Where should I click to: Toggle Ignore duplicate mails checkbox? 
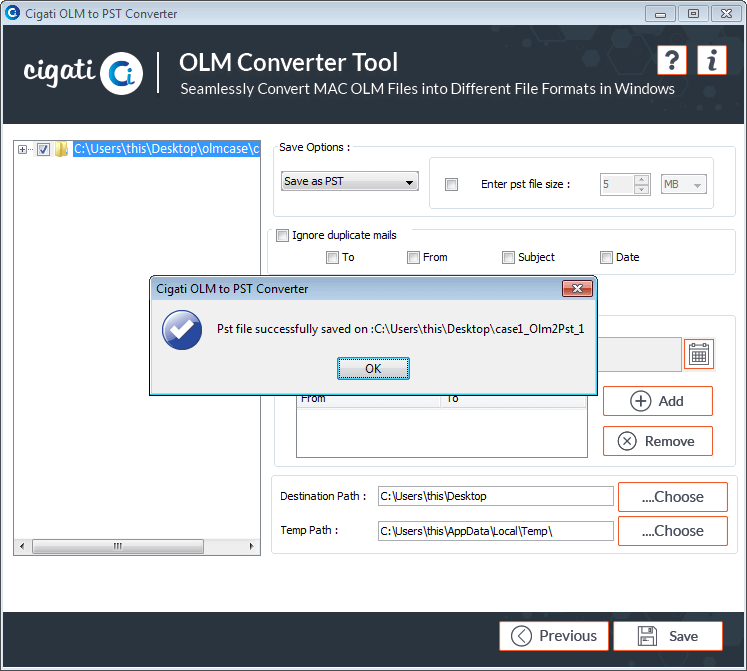pos(283,235)
